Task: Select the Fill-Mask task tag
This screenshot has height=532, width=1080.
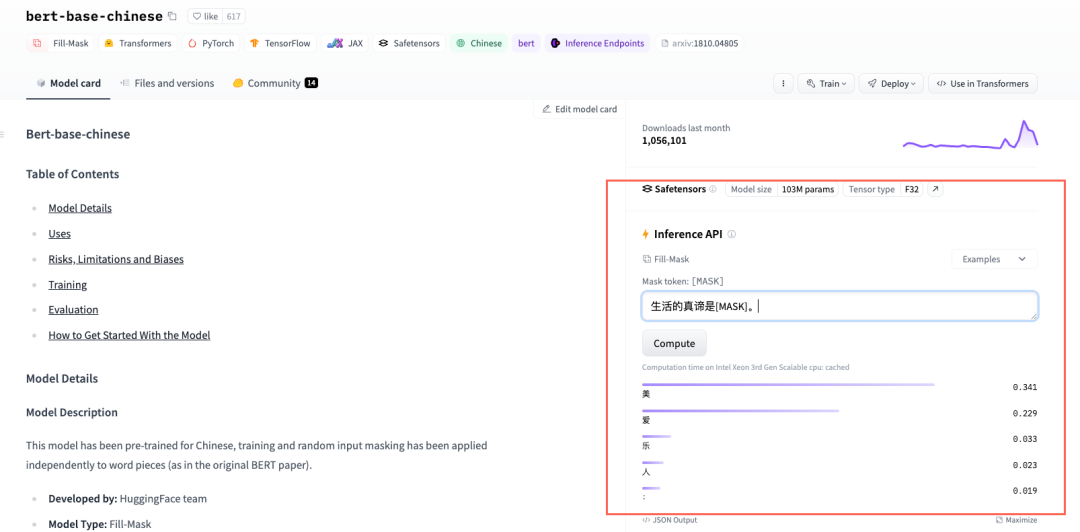Action: pyautogui.click(x=64, y=44)
